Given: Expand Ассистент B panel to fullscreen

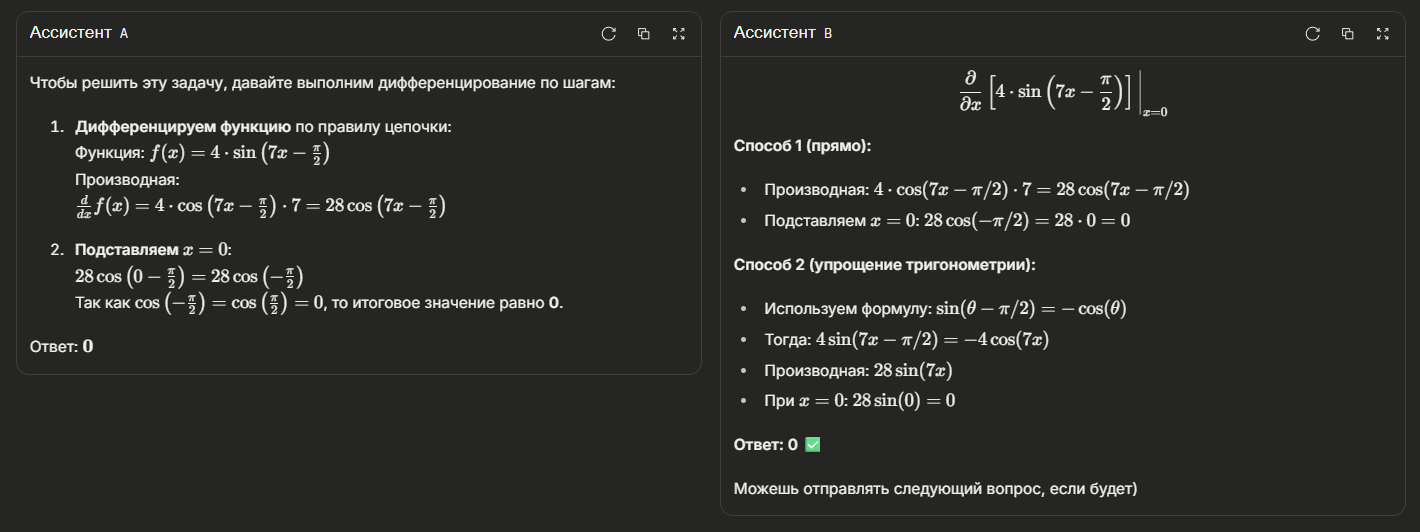Looking at the screenshot, I should [x=1383, y=34].
